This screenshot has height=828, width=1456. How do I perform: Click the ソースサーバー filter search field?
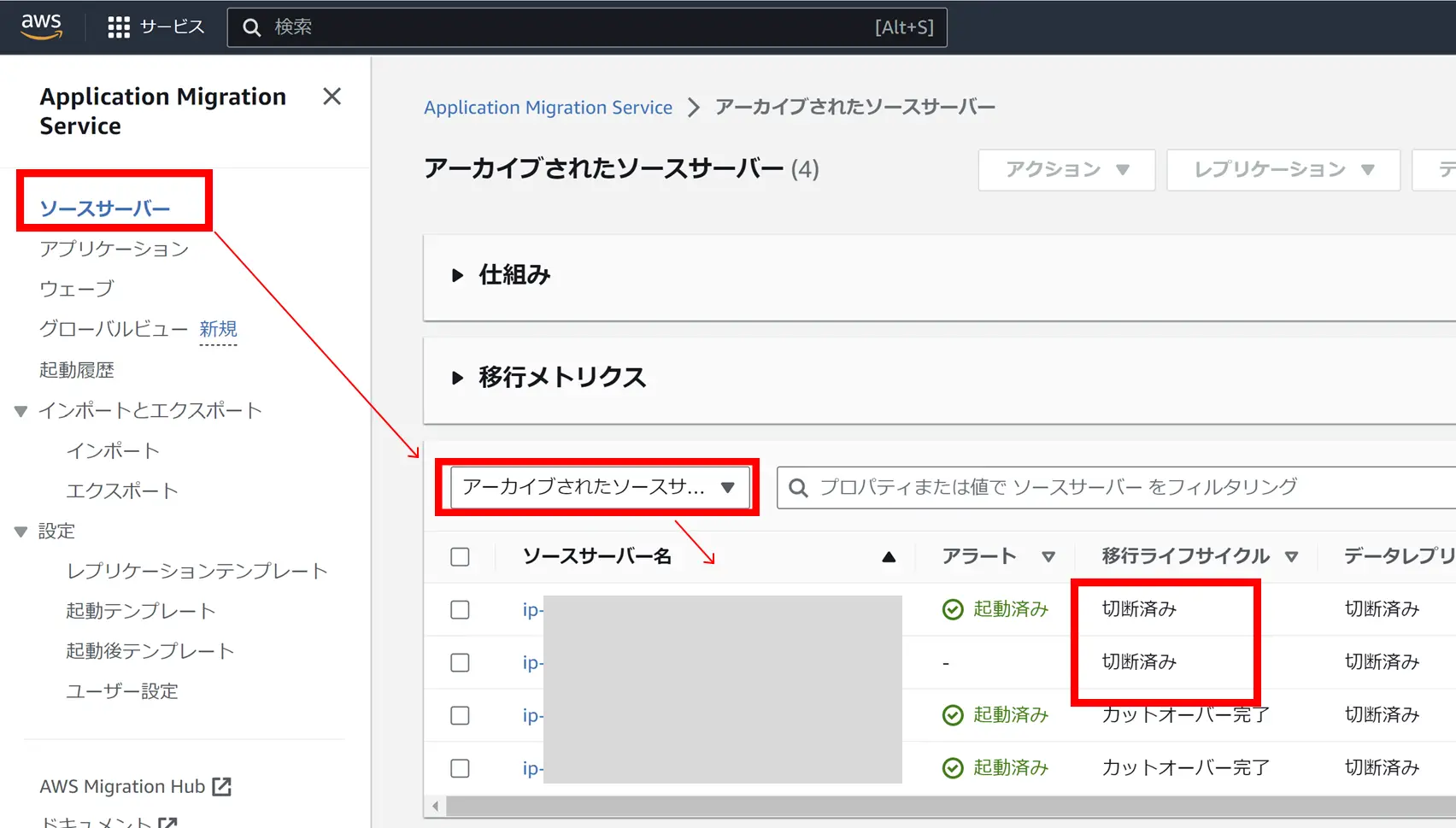click(x=1116, y=487)
